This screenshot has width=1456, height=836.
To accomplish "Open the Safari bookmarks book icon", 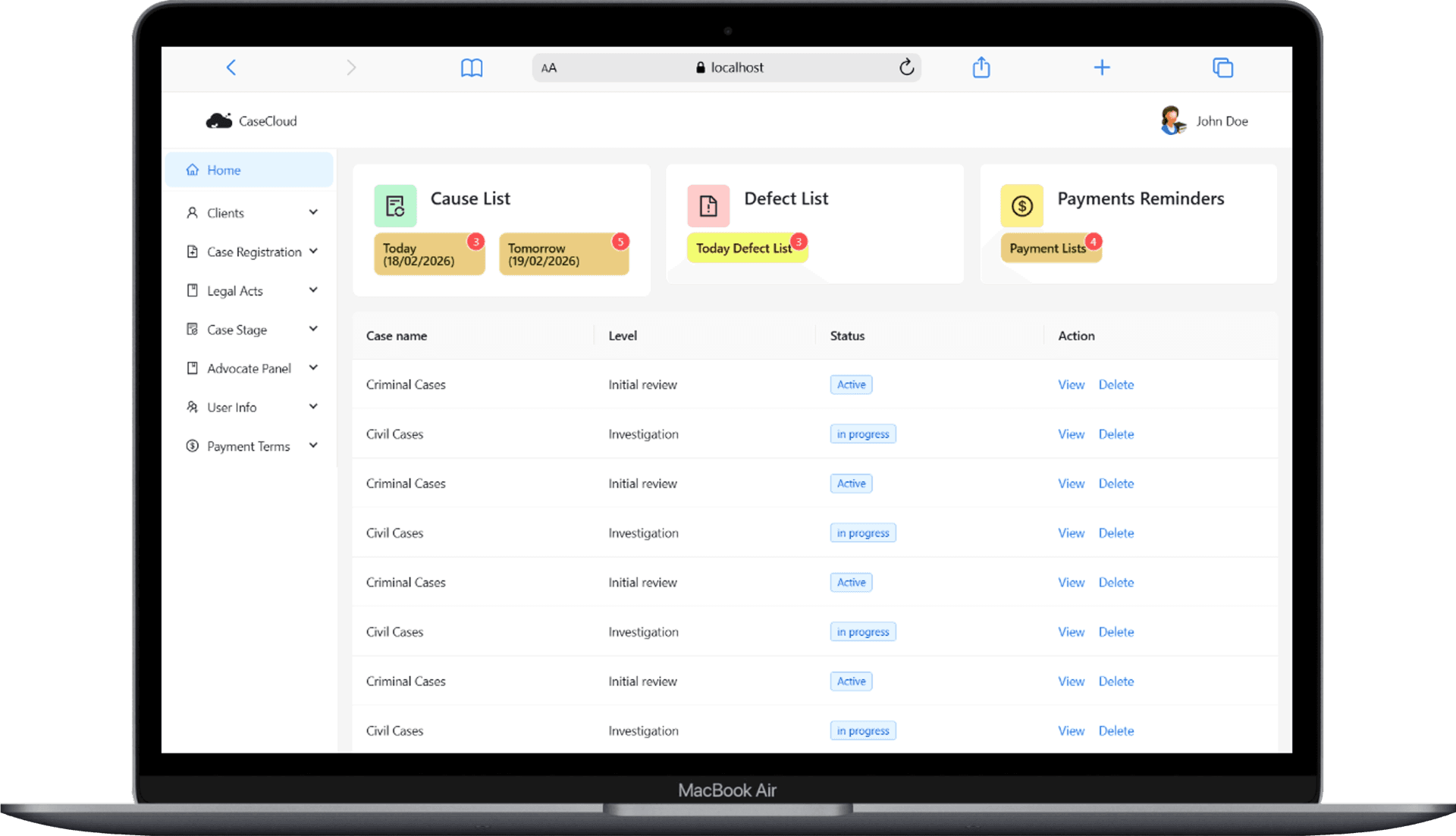I will click(x=471, y=67).
